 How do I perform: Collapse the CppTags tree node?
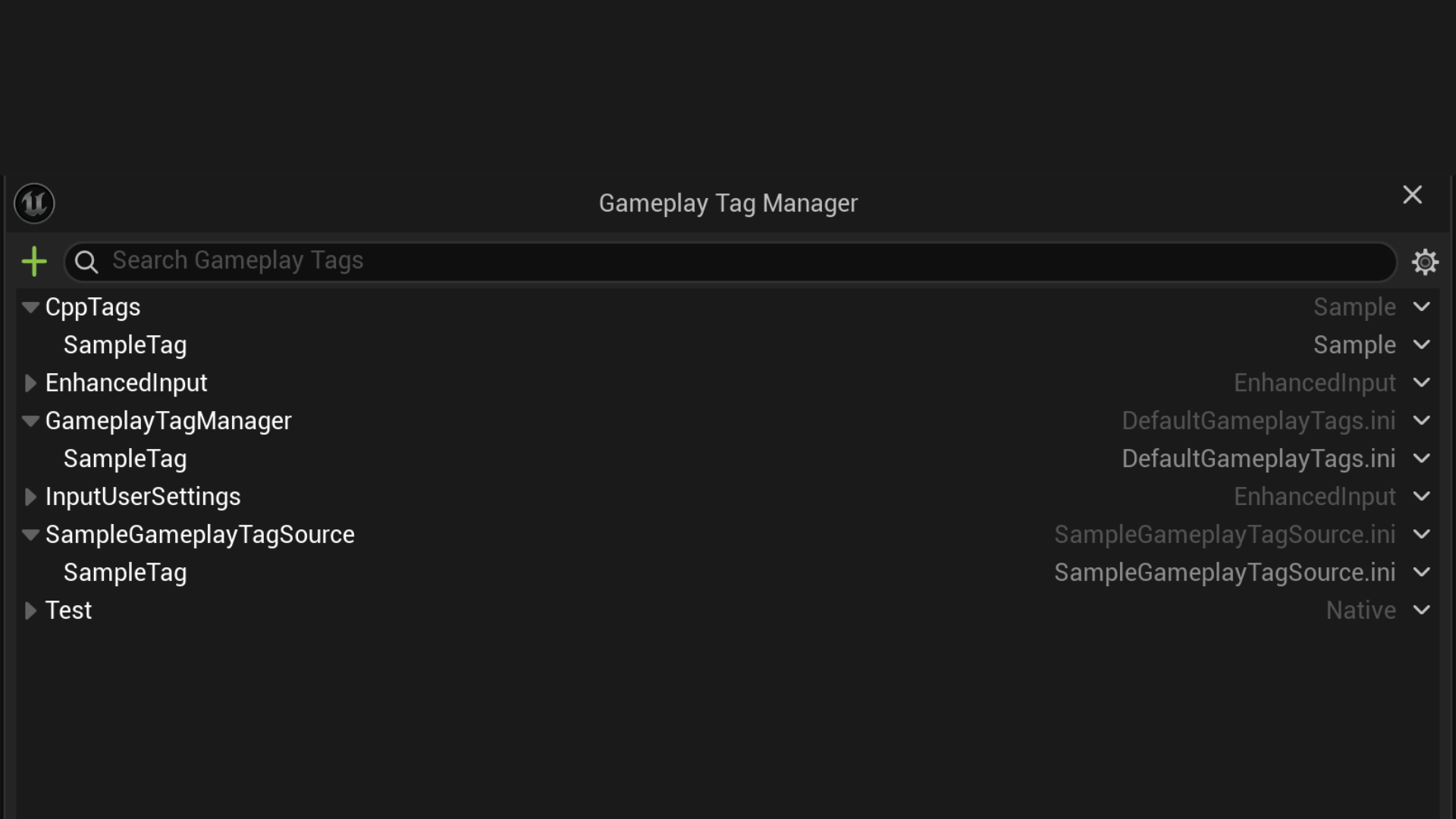[x=30, y=307]
